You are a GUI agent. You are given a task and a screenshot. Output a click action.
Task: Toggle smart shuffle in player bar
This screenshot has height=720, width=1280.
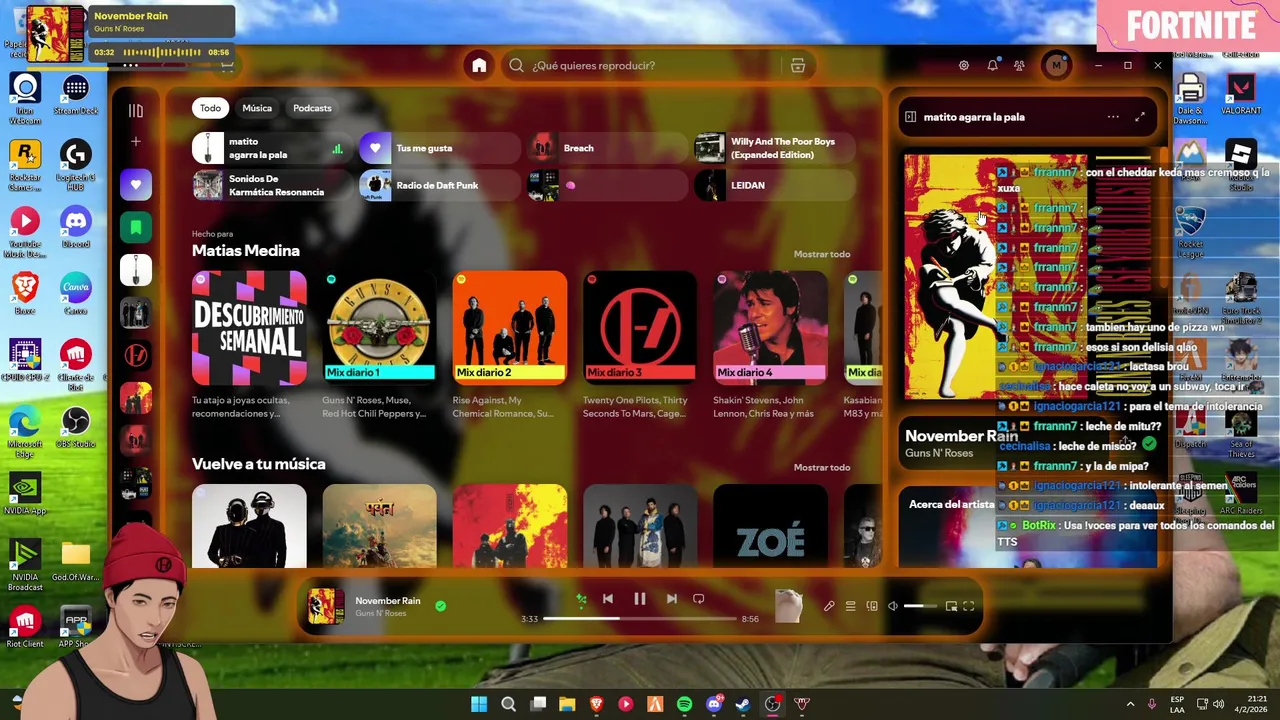(580, 600)
